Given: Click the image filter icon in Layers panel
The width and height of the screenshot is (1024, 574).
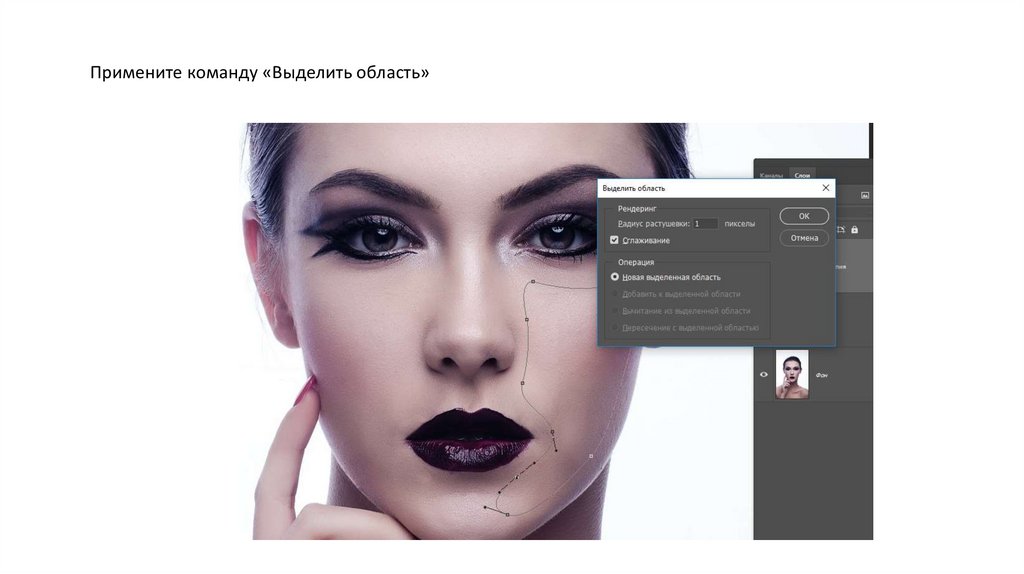Looking at the screenshot, I should (865, 195).
